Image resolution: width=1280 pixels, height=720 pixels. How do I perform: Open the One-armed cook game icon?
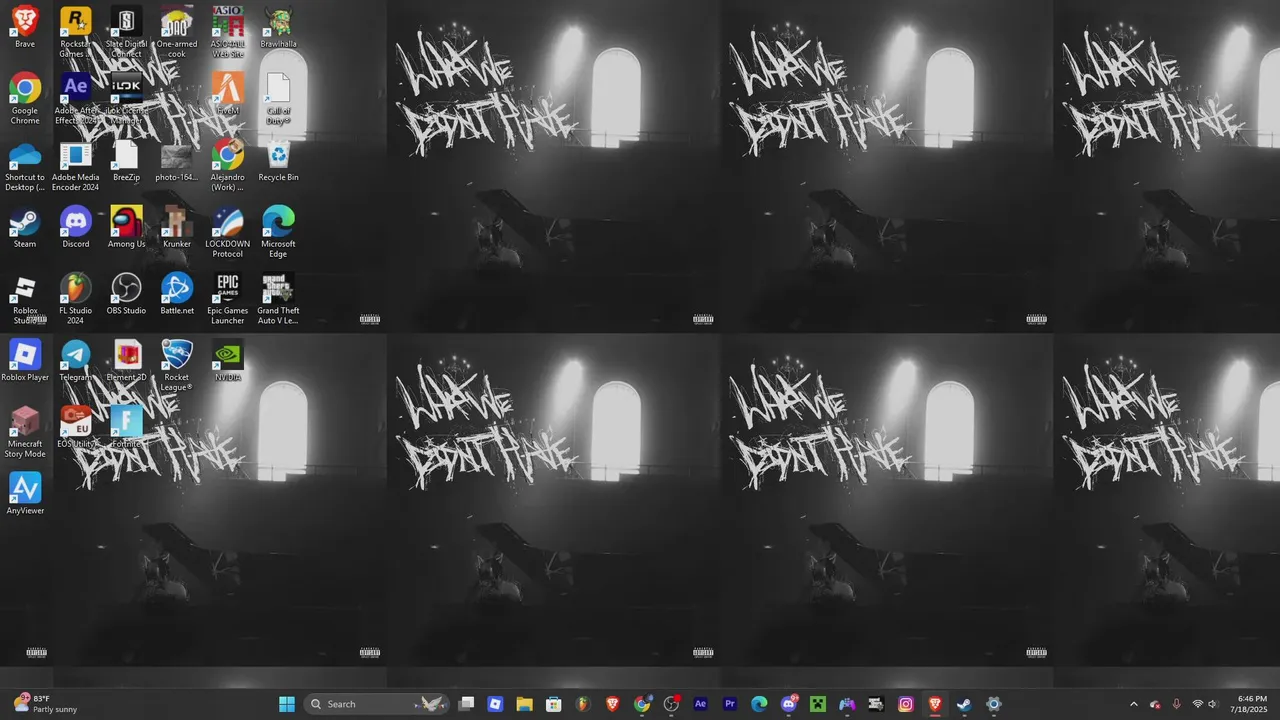click(177, 31)
